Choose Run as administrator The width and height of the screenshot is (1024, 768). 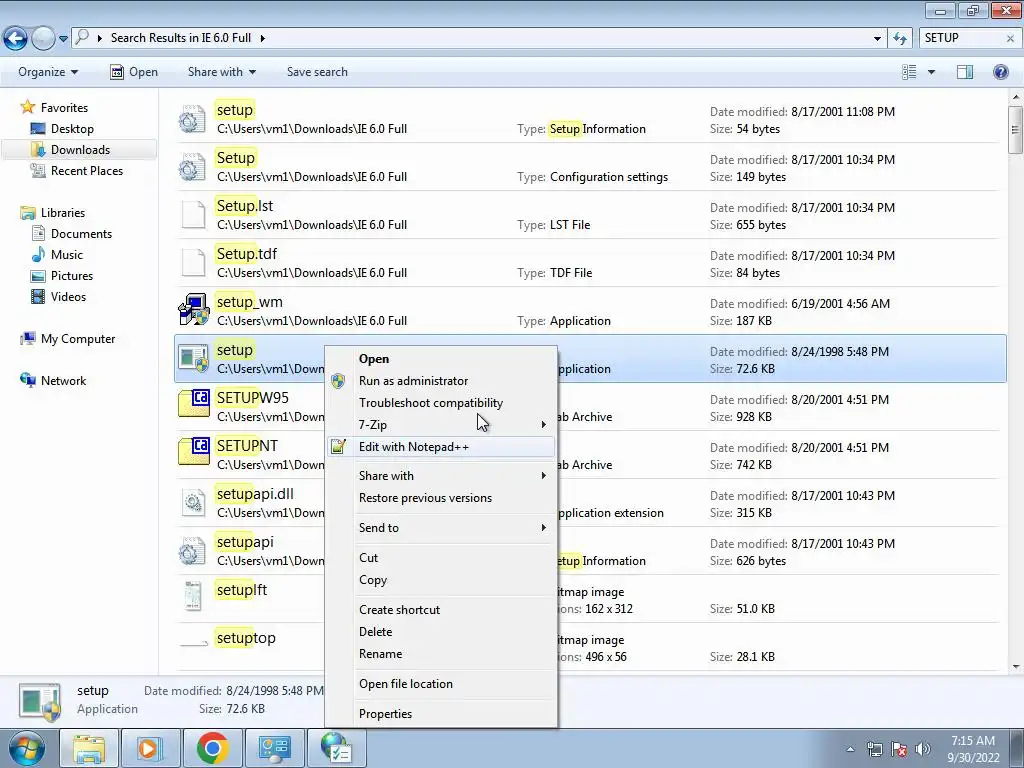[x=441, y=381]
